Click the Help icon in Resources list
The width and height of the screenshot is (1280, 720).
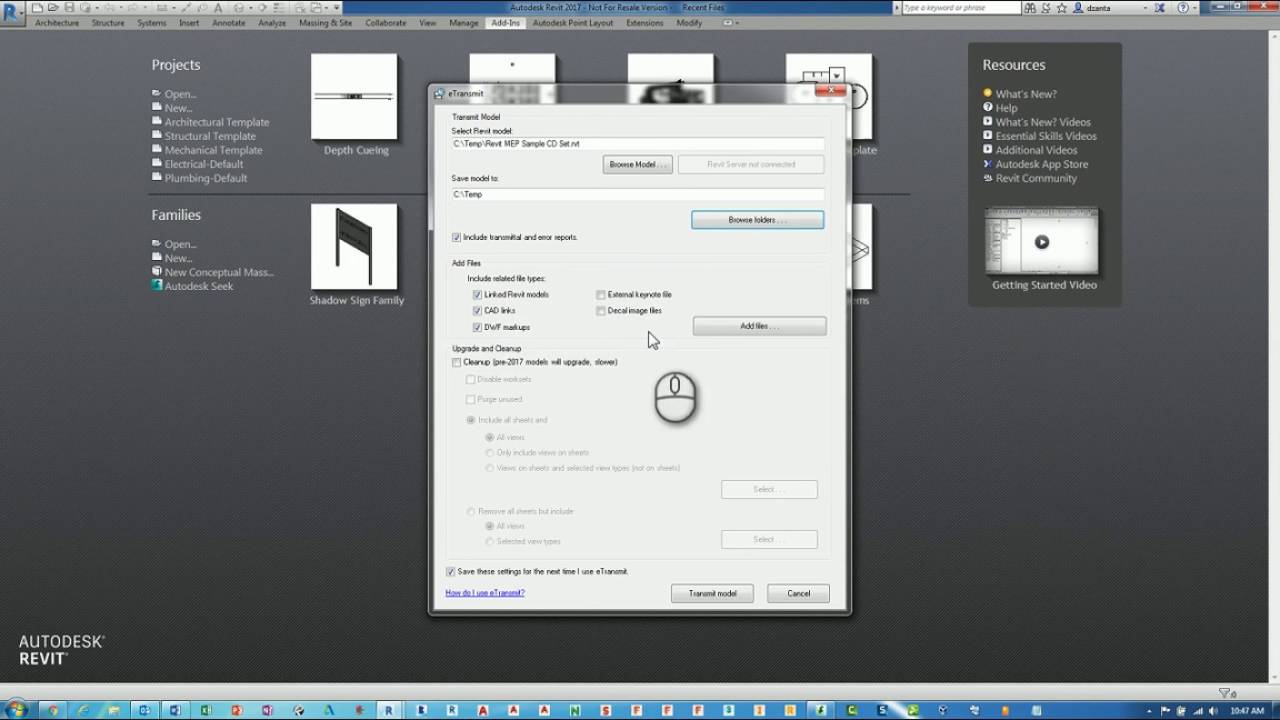pos(987,107)
